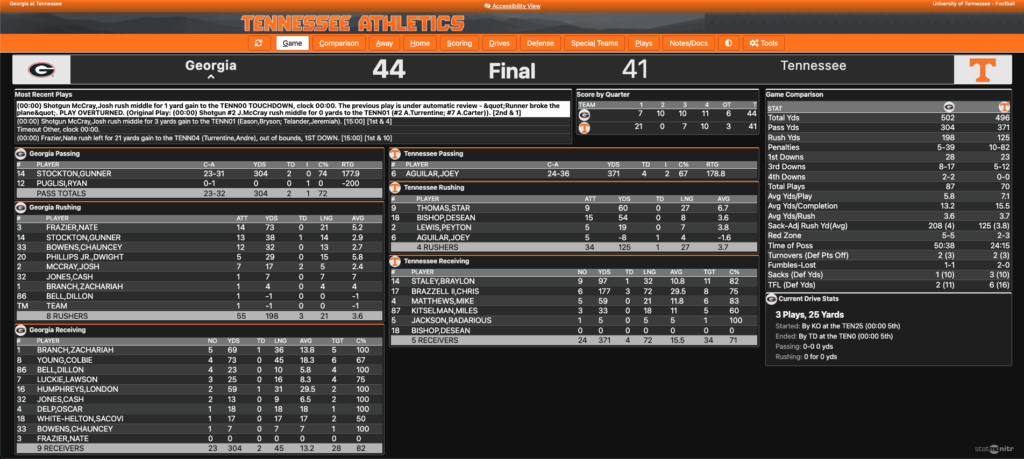The height and width of the screenshot is (459, 1024).
Task: Click the refresh icon button
Action: 259,43
